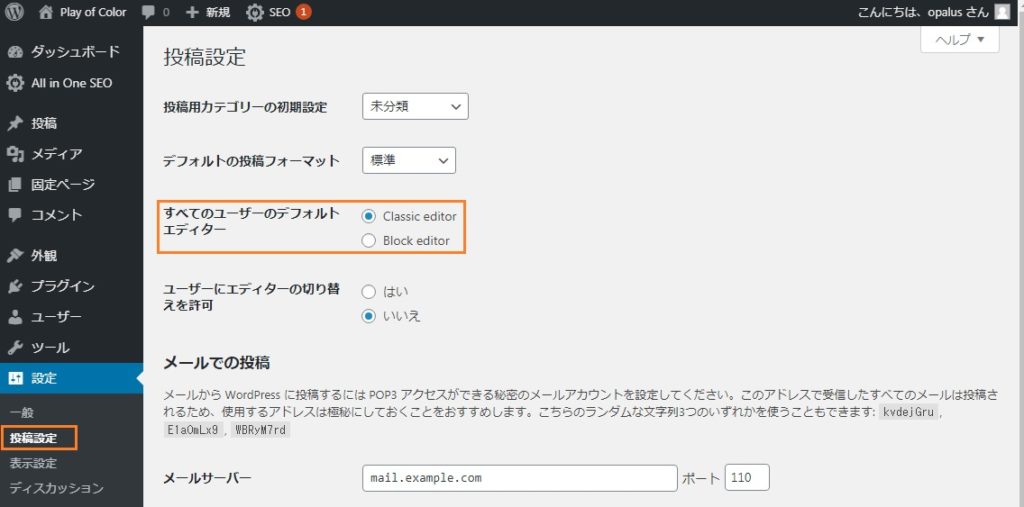Open the 未分類 category dropdown
This screenshot has height=507, width=1024.
pos(415,106)
